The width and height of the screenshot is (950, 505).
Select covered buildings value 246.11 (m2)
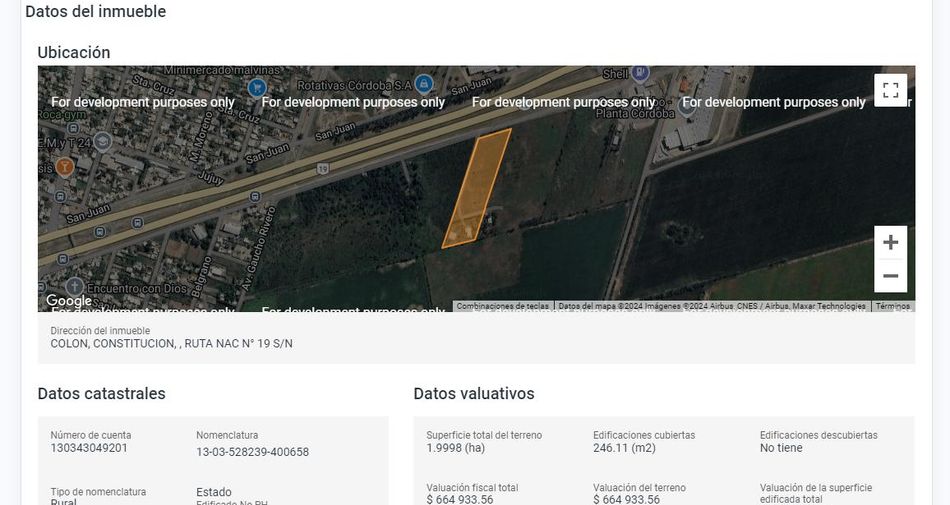(624, 448)
